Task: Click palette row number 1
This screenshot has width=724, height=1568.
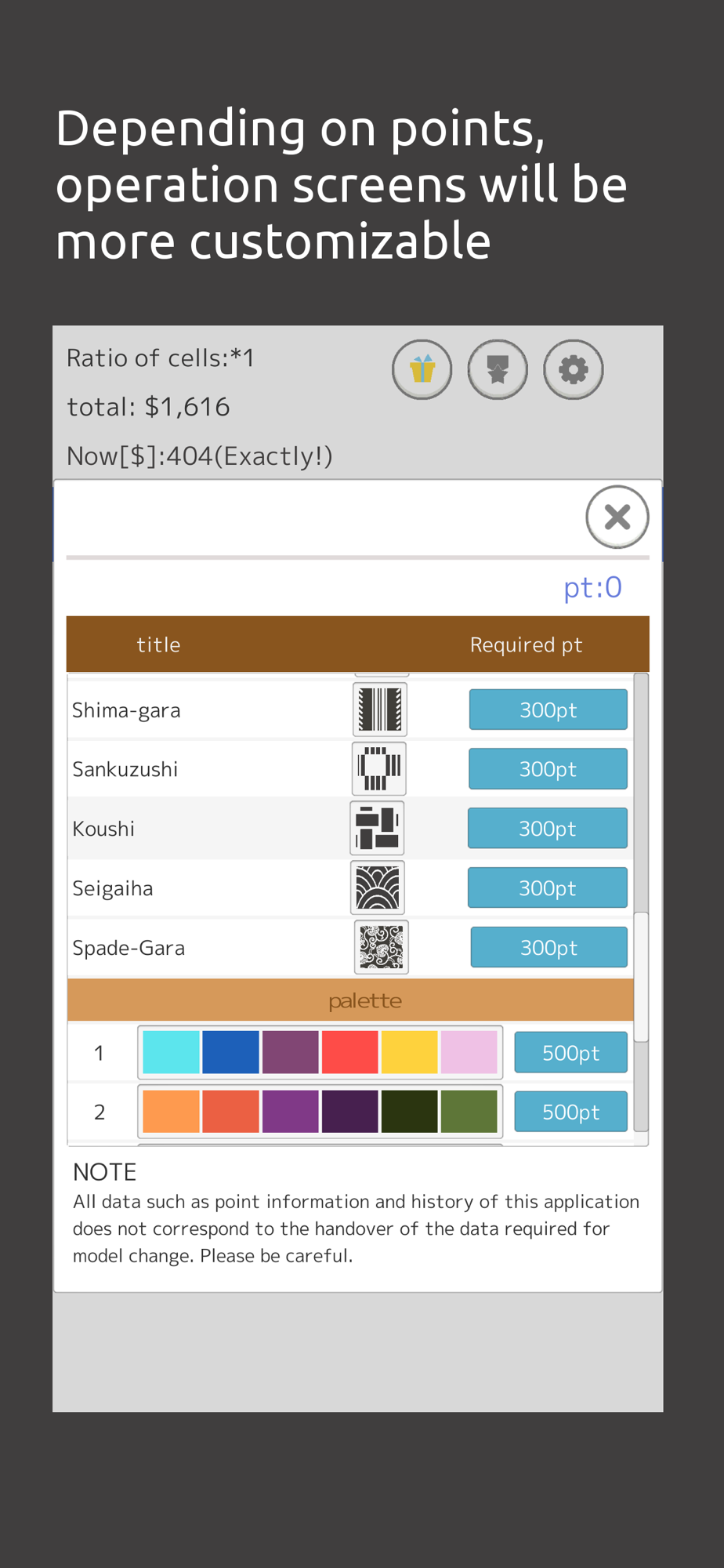Action: pyautogui.click(x=100, y=1053)
